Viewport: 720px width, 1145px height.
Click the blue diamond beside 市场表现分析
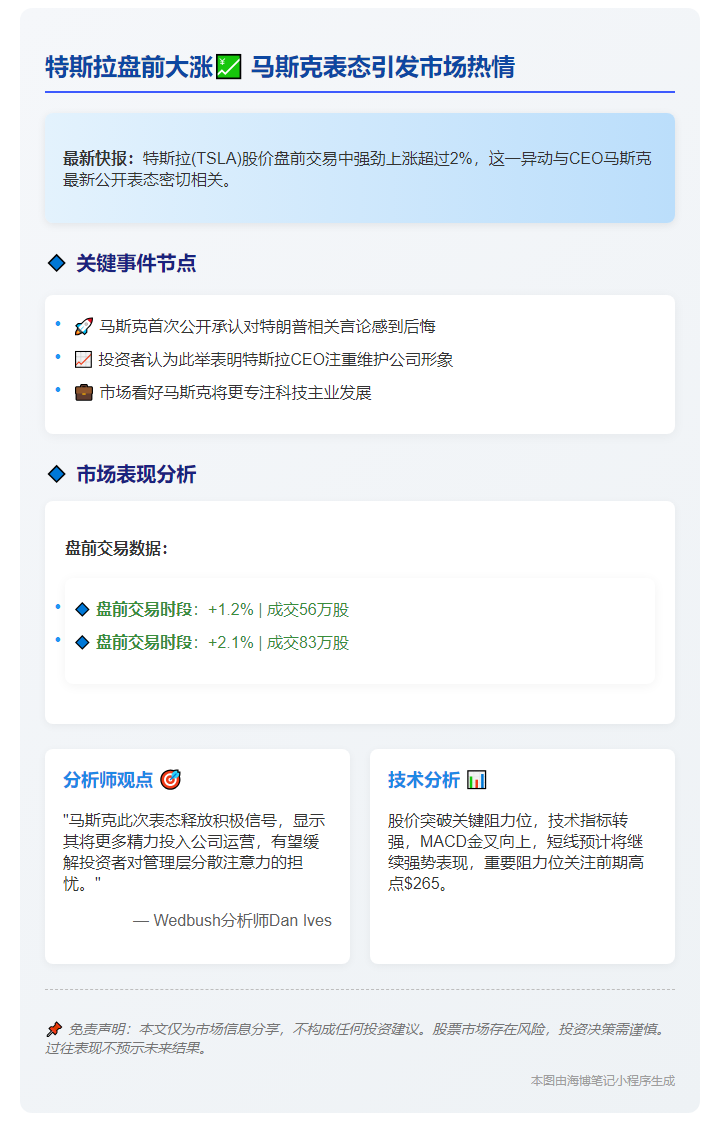56,474
